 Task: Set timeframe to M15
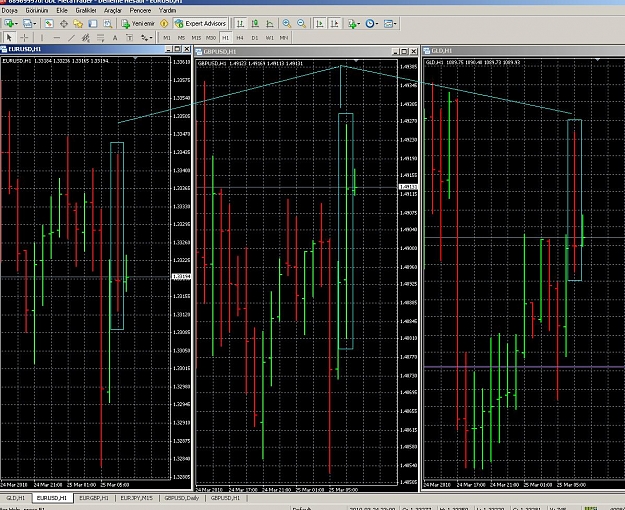coord(196,38)
